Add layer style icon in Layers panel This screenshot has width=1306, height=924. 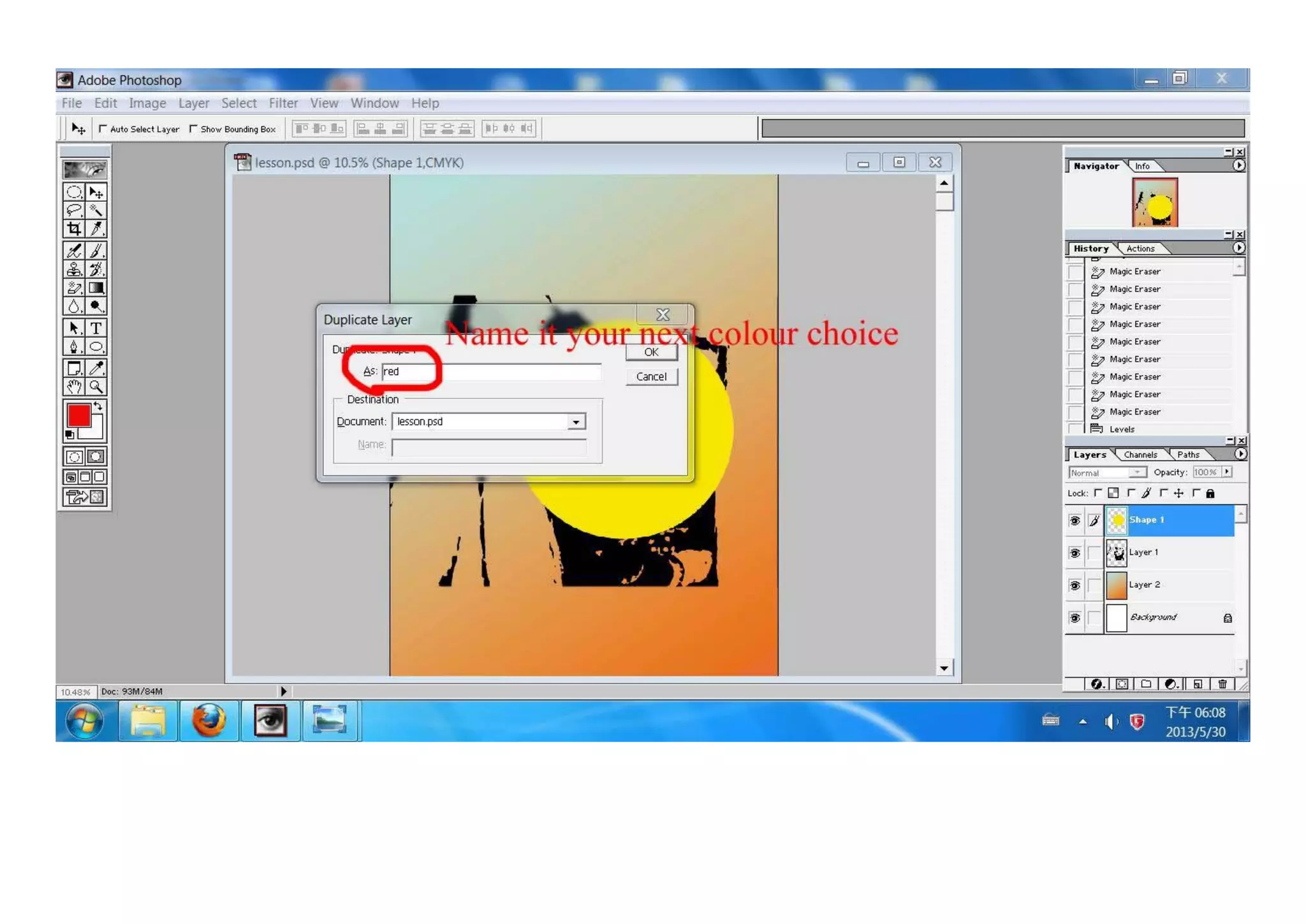tap(1097, 684)
